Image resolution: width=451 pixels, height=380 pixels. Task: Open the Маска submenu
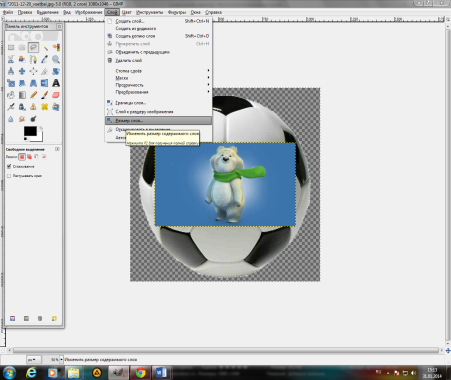click(158, 78)
